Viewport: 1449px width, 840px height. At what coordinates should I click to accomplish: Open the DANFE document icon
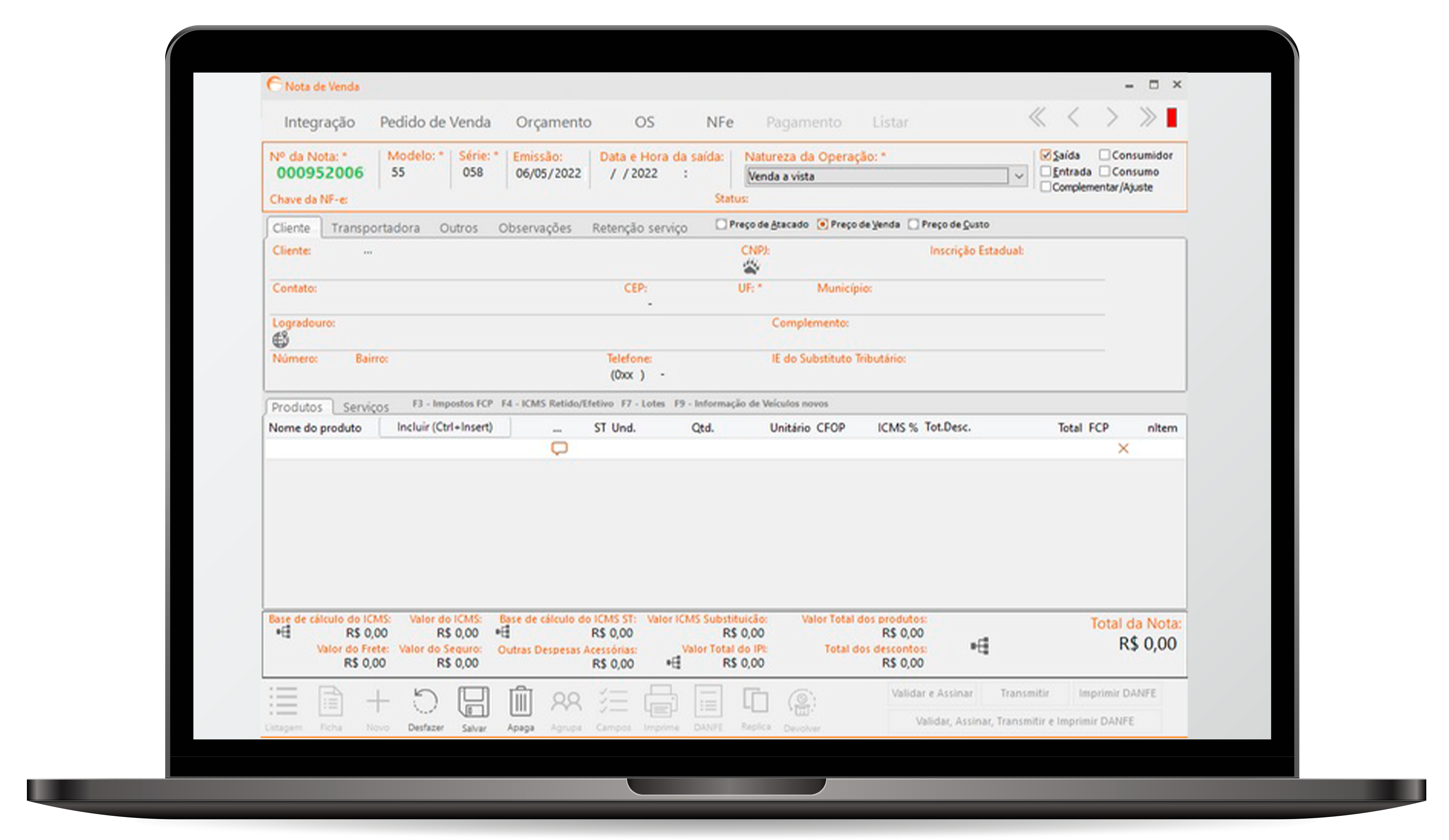[x=708, y=701]
